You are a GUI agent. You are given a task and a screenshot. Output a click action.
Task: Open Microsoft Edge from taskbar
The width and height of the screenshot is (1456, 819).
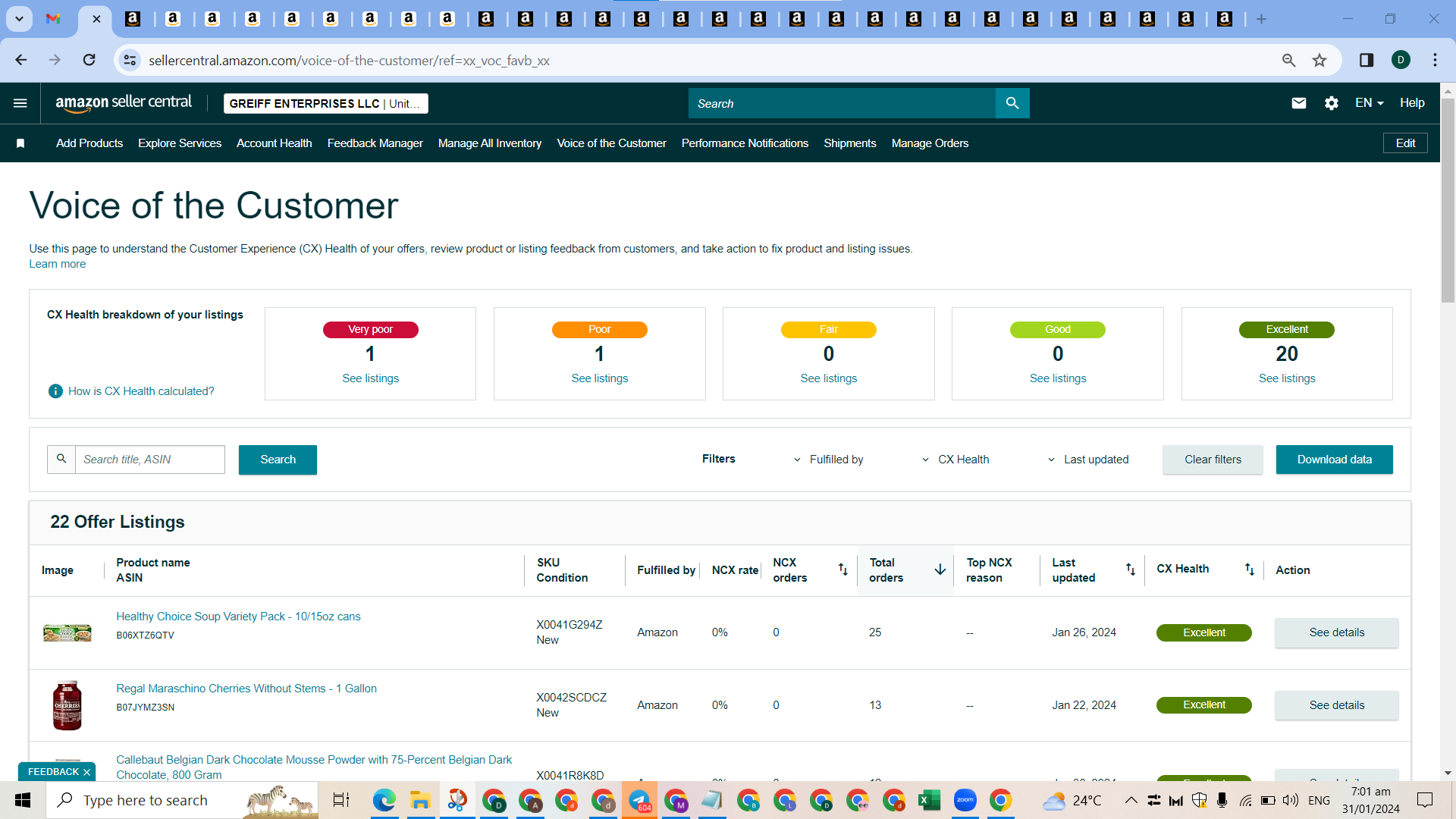pyautogui.click(x=384, y=800)
